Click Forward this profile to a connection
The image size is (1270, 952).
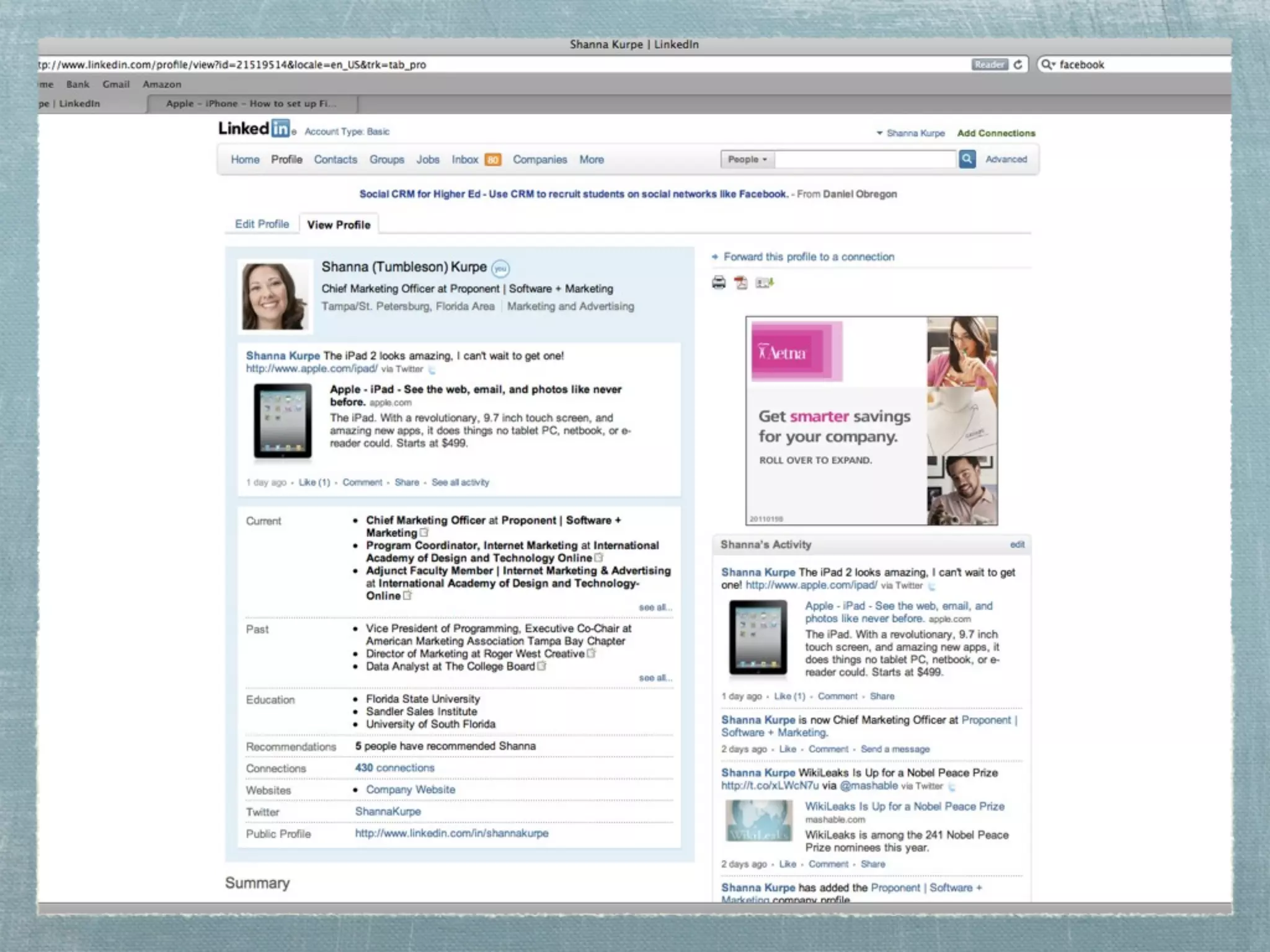(808, 257)
